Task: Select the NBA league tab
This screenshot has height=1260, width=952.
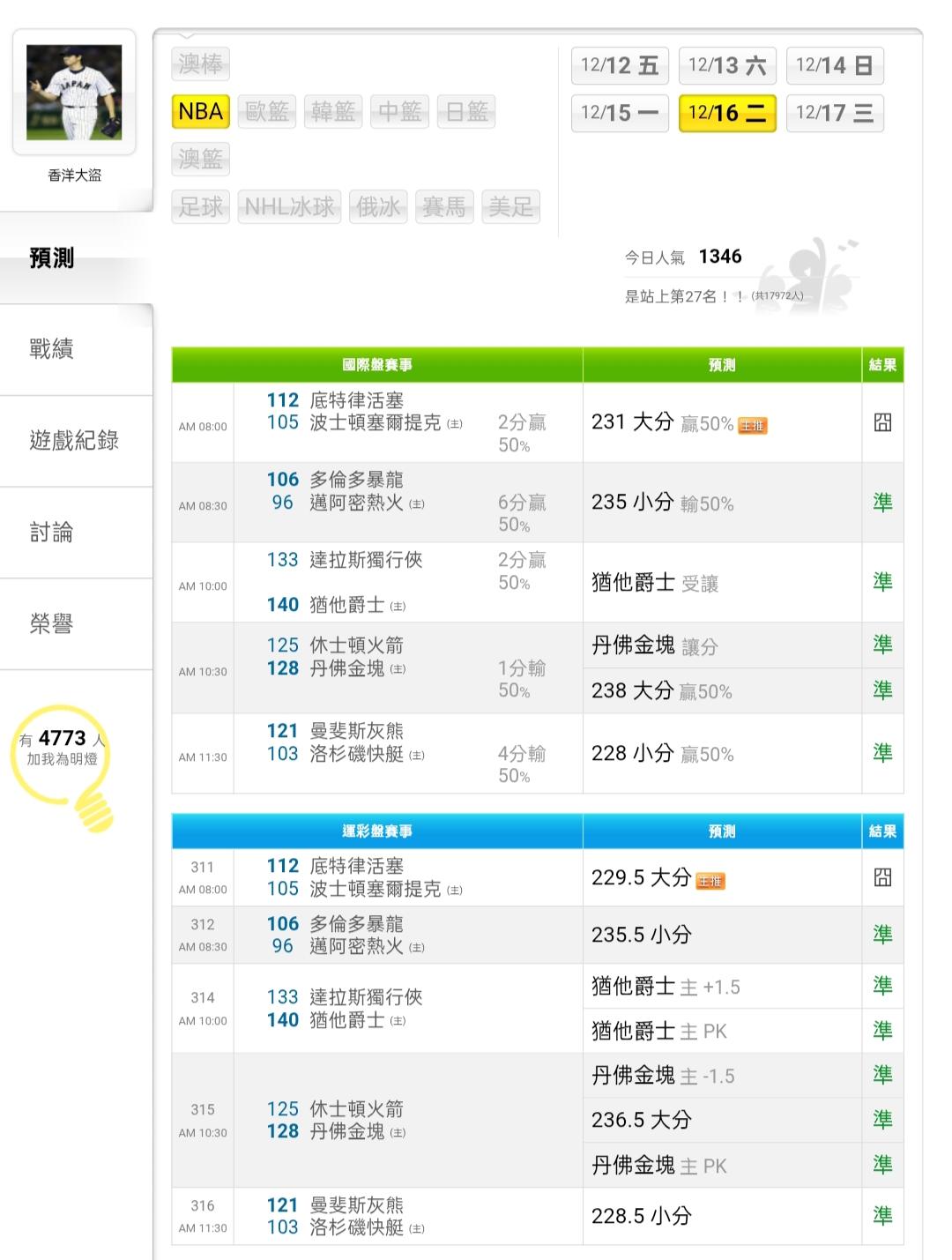Action: point(201,112)
